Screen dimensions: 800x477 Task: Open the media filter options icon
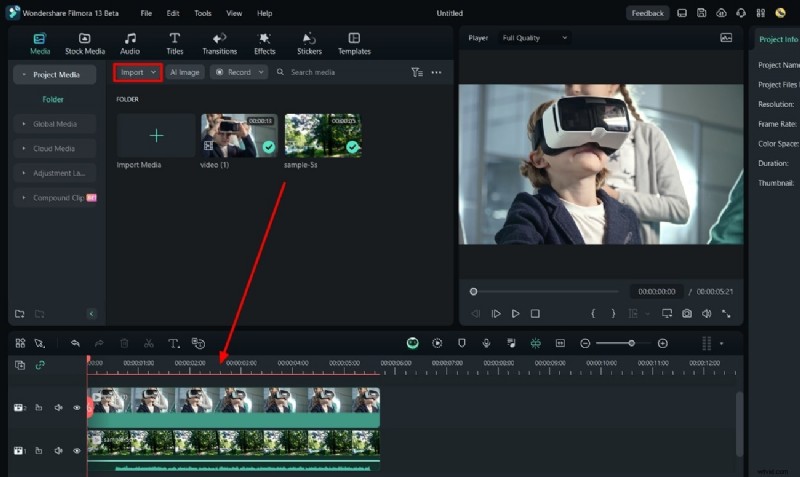417,72
